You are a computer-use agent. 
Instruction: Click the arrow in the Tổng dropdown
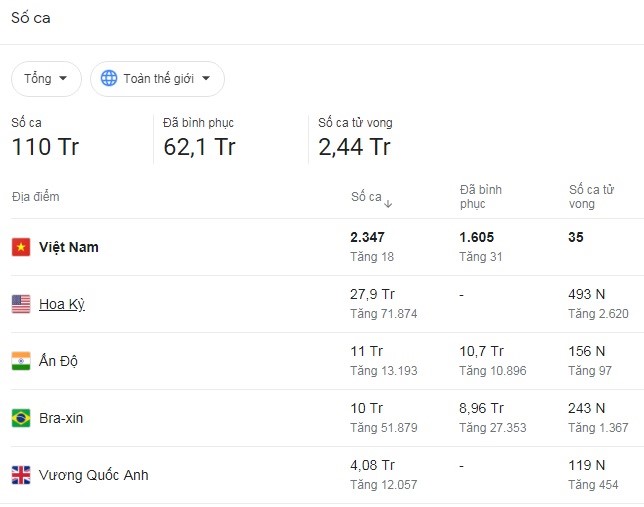[63, 78]
